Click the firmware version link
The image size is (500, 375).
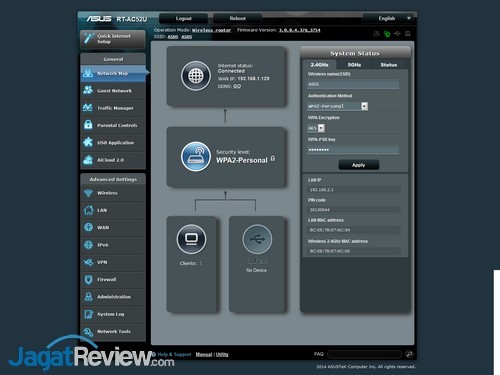[299, 30]
